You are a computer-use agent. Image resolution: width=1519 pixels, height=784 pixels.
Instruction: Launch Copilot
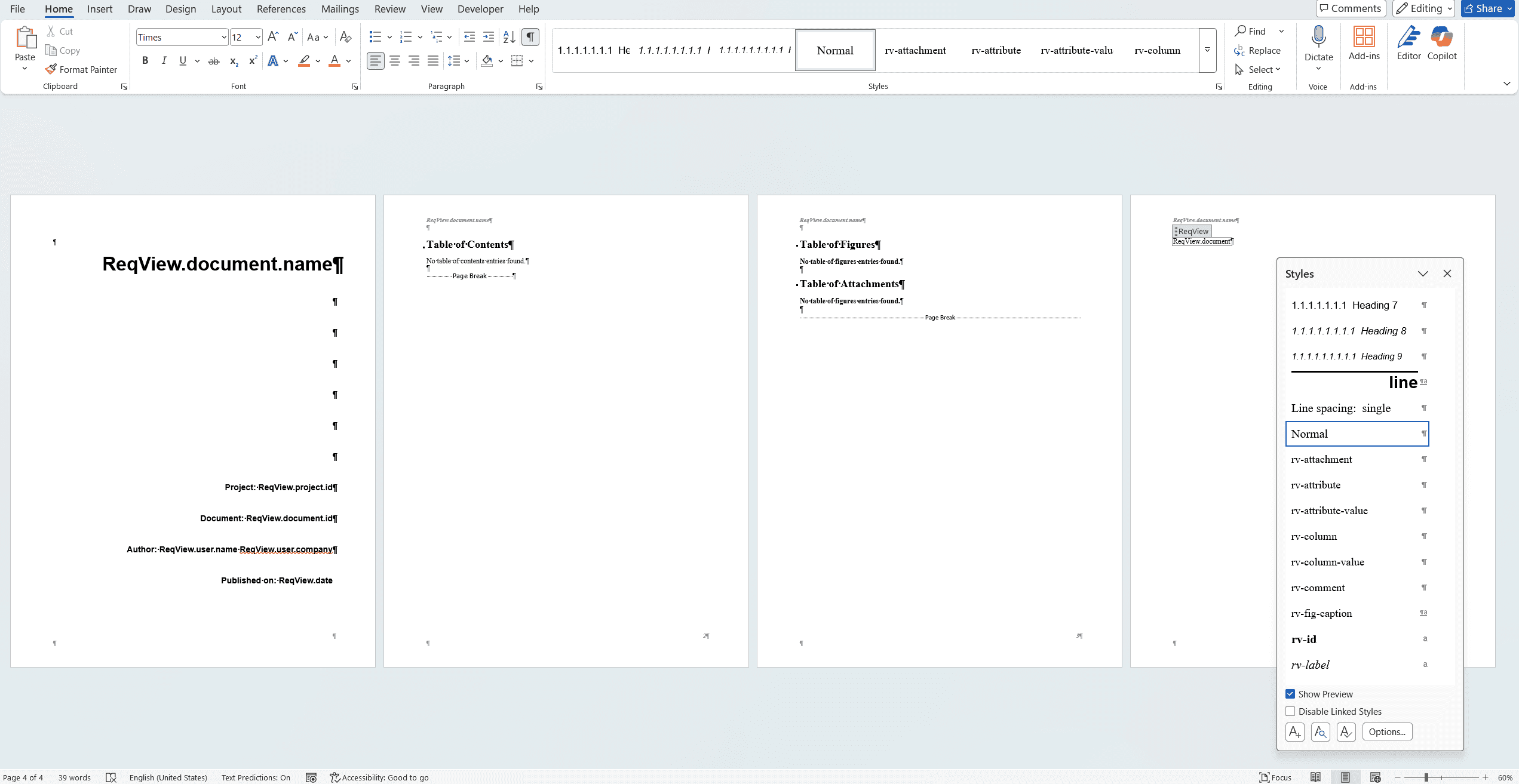[x=1442, y=43]
